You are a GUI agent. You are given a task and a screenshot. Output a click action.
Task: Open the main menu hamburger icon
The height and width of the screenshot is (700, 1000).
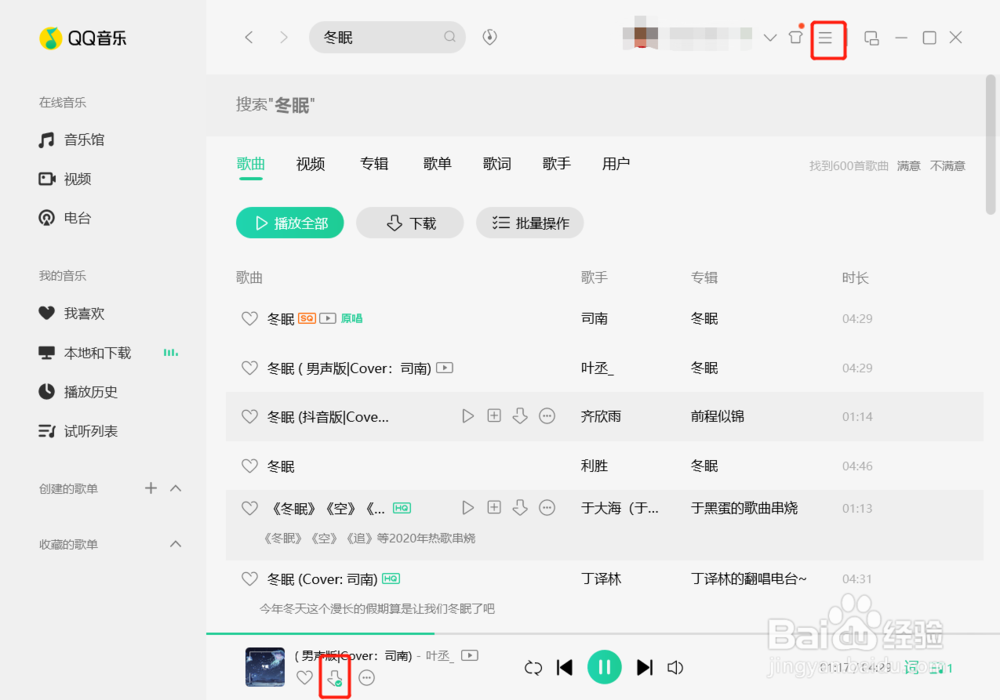click(x=828, y=37)
